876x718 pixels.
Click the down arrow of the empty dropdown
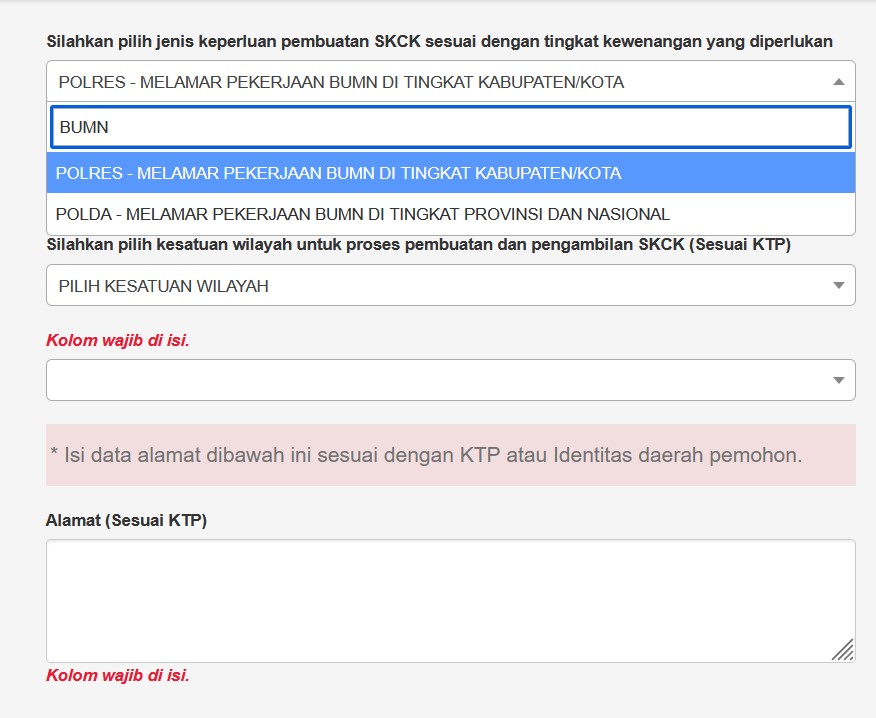pyautogui.click(x=838, y=380)
